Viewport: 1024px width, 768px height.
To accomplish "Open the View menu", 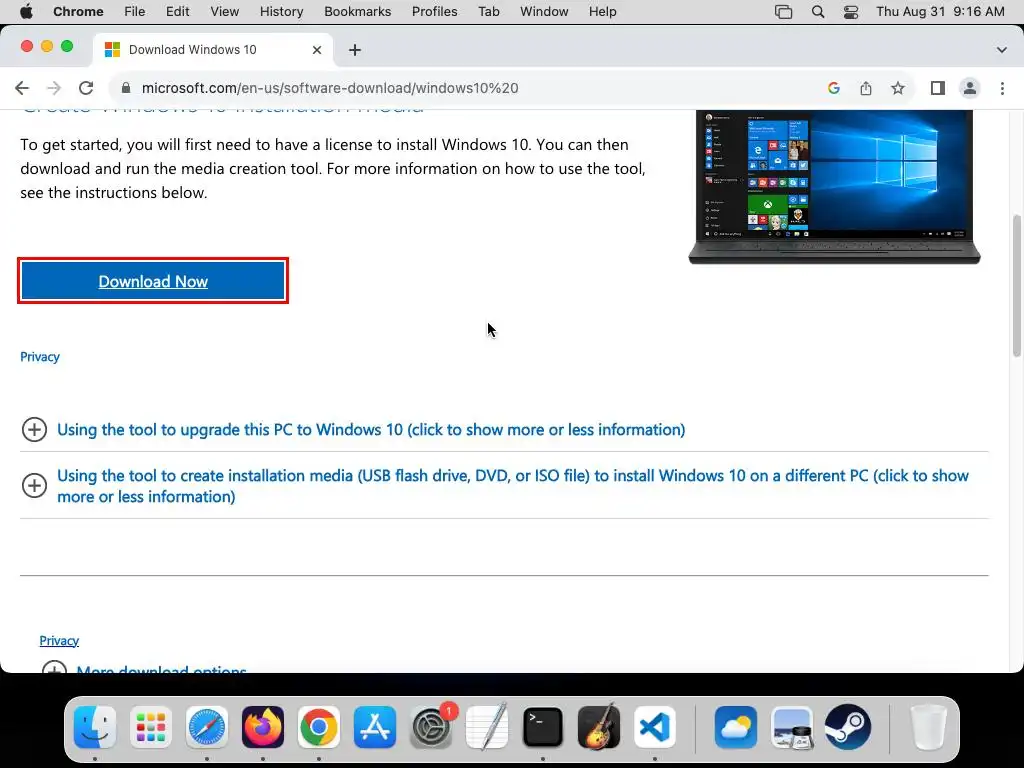I will click(225, 12).
